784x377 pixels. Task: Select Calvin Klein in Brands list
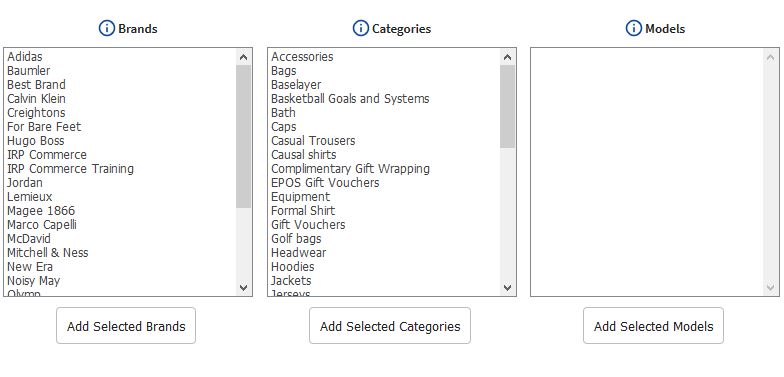click(36, 99)
